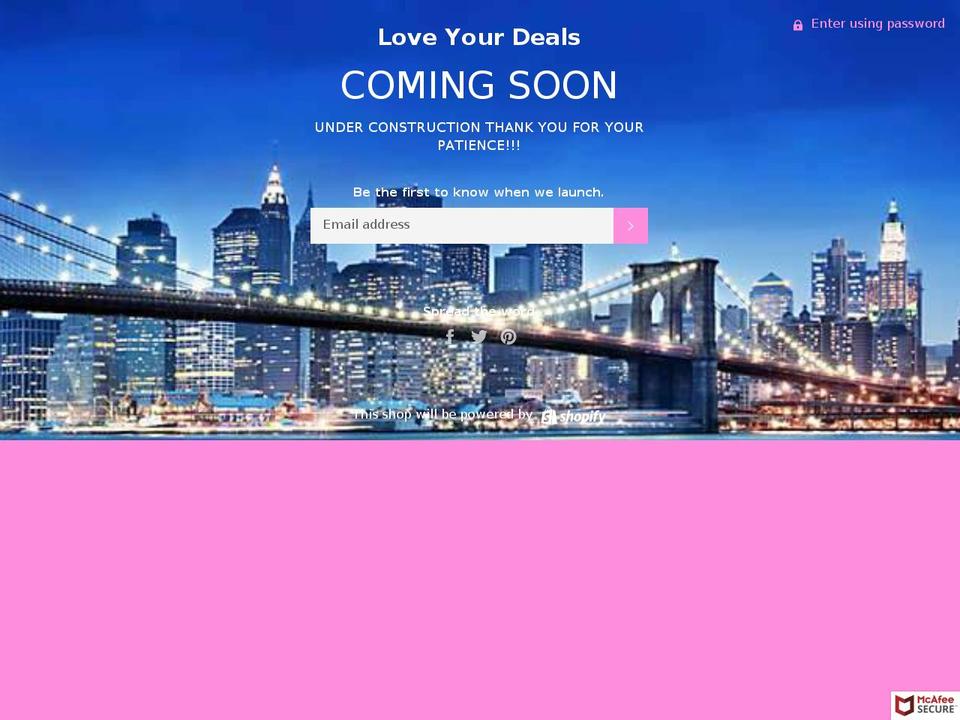Click the 'Be the first to know' text

click(479, 192)
